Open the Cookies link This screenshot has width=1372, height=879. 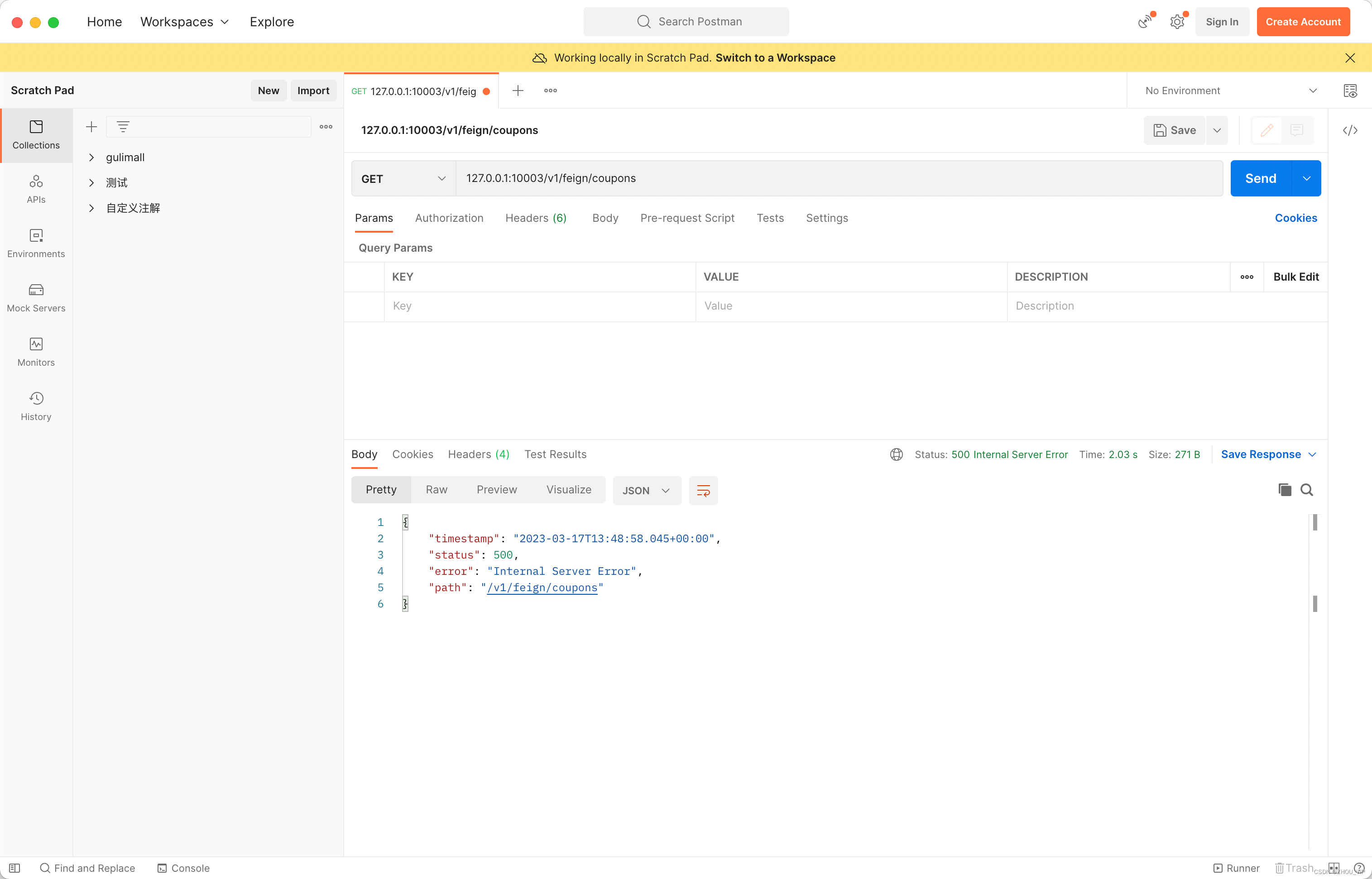pos(1295,218)
